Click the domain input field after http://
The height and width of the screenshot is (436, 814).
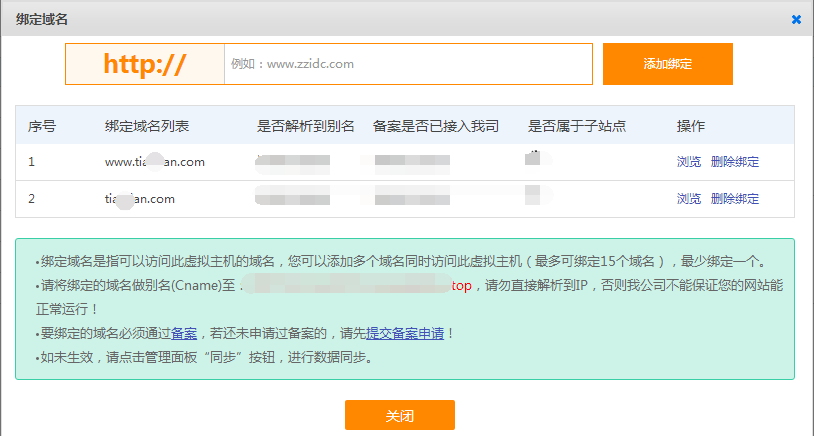click(x=407, y=64)
